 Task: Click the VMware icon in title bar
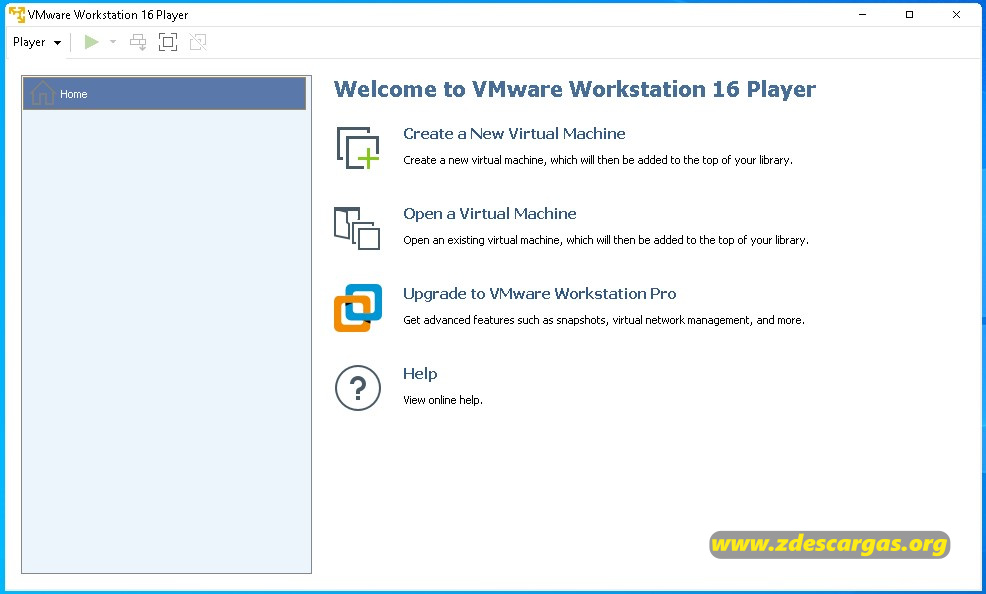point(17,14)
